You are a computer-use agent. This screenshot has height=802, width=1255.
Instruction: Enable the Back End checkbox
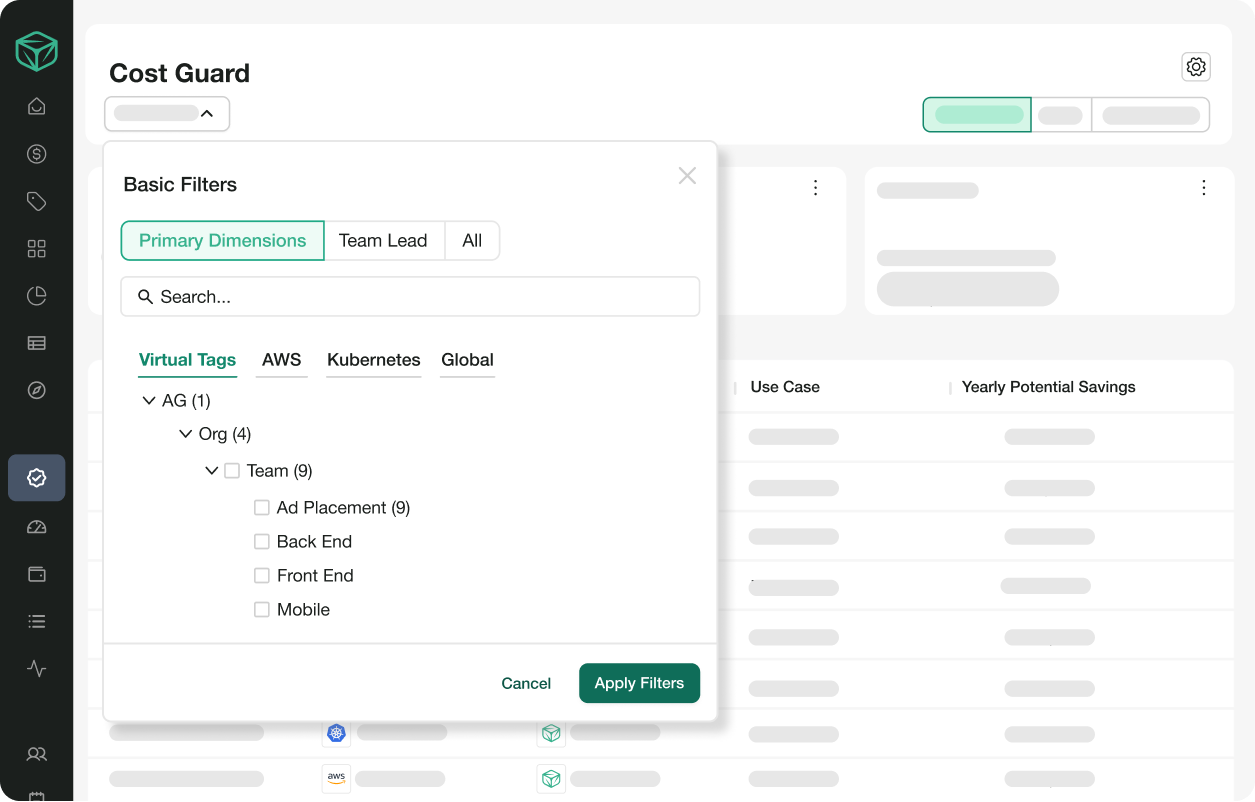pos(262,542)
